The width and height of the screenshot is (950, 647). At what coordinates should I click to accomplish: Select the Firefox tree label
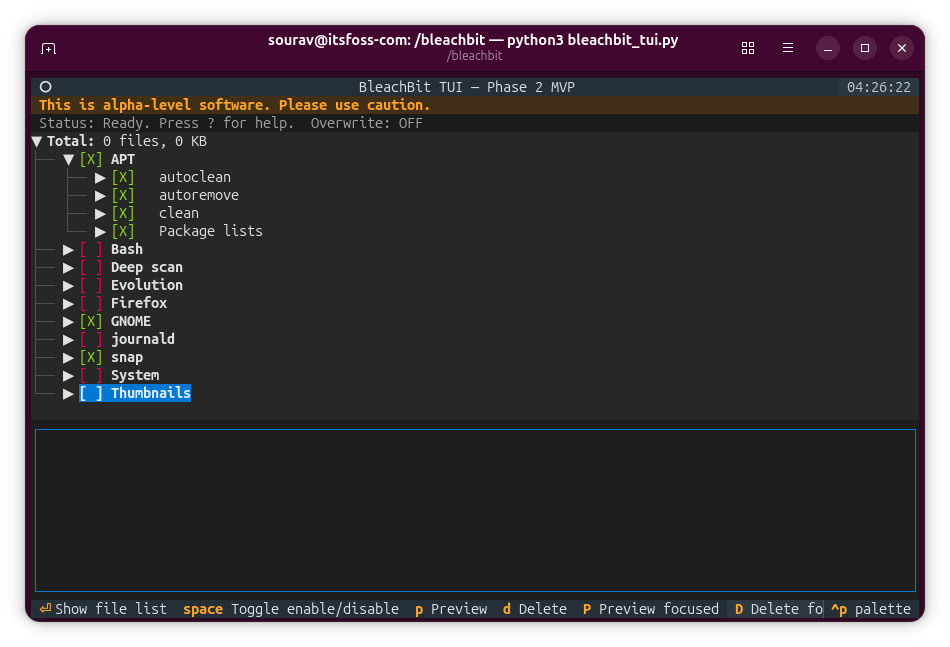(x=139, y=303)
